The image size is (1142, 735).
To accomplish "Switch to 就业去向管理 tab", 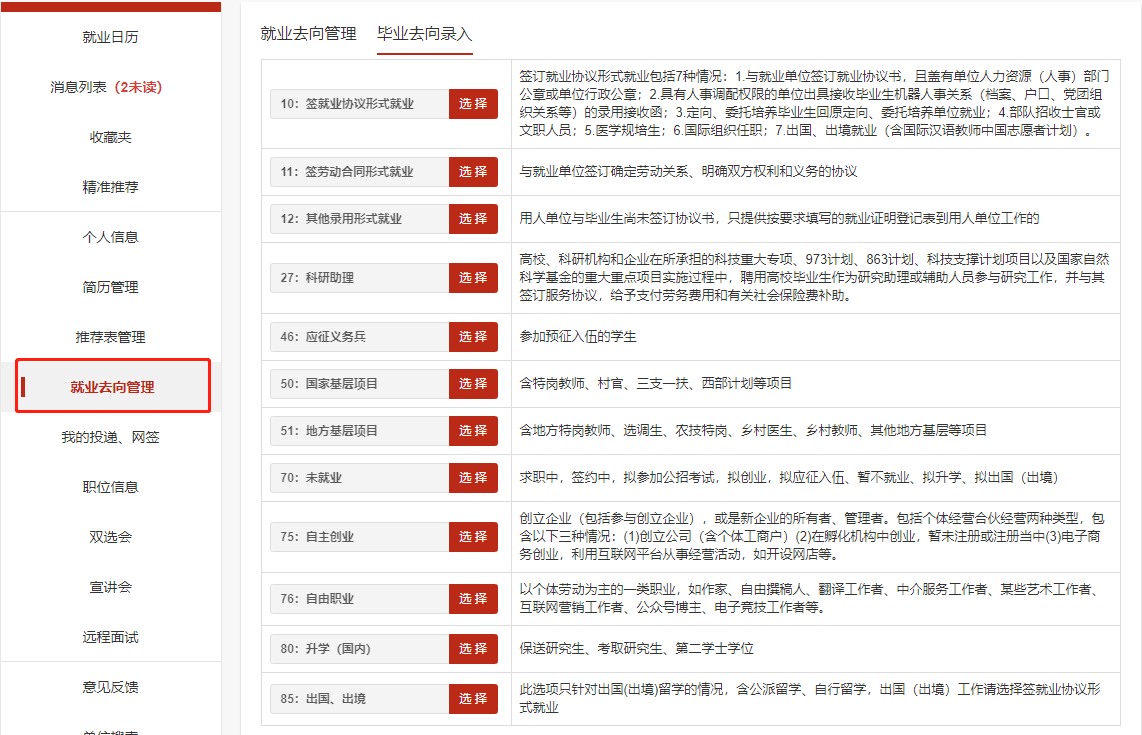I will (x=308, y=34).
